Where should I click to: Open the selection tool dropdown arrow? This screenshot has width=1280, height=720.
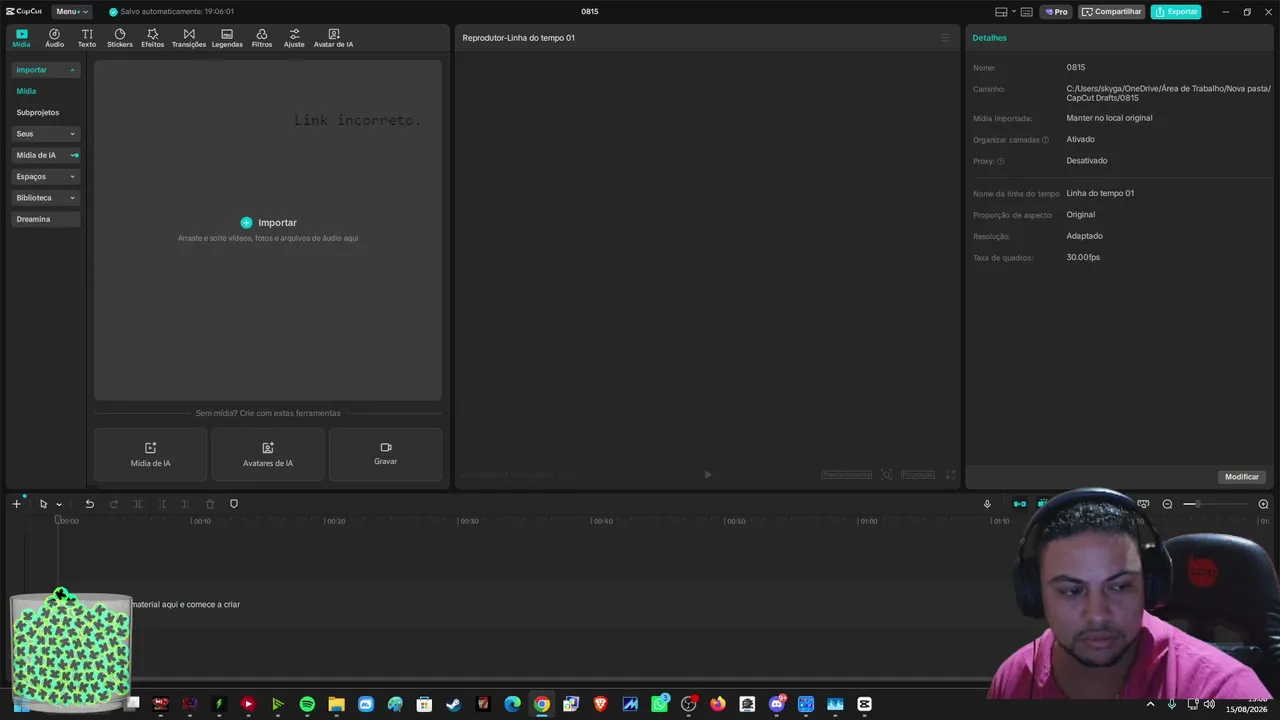(x=59, y=505)
